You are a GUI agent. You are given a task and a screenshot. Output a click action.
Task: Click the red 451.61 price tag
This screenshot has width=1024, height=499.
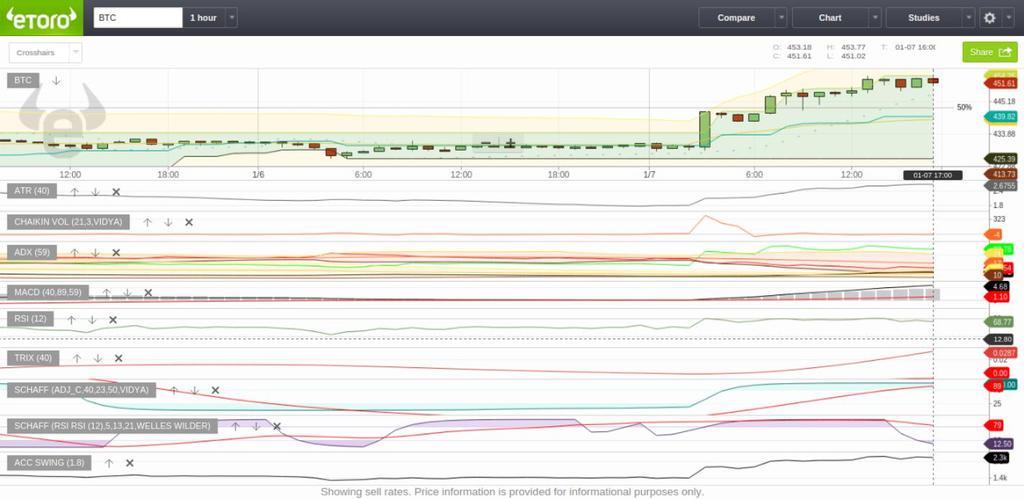(1000, 84)
